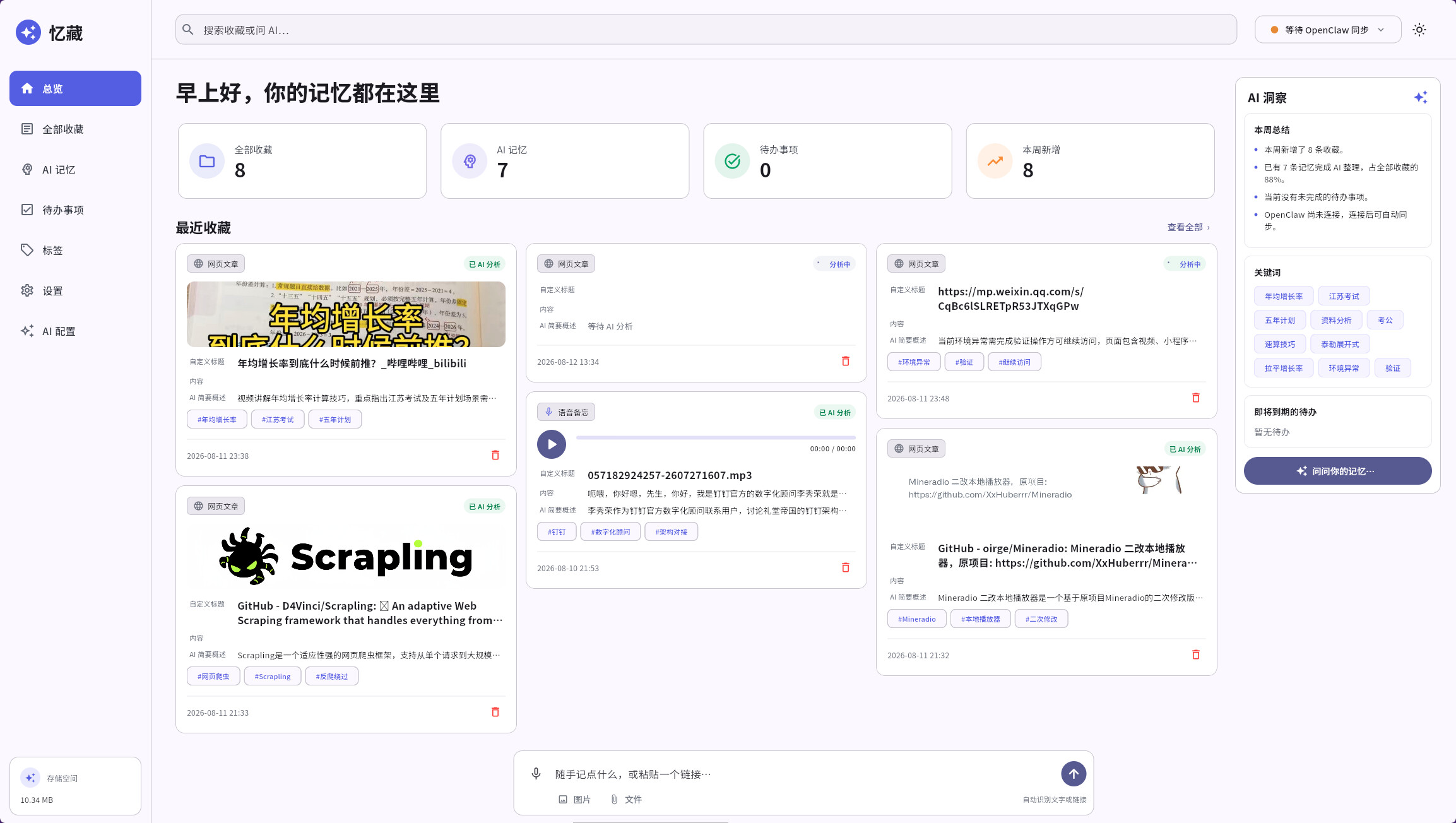The height and width of the screenshot is (823, 1456).
Task: Click 分析中 badge on weixin card
Action: (x=1185, y=264)
